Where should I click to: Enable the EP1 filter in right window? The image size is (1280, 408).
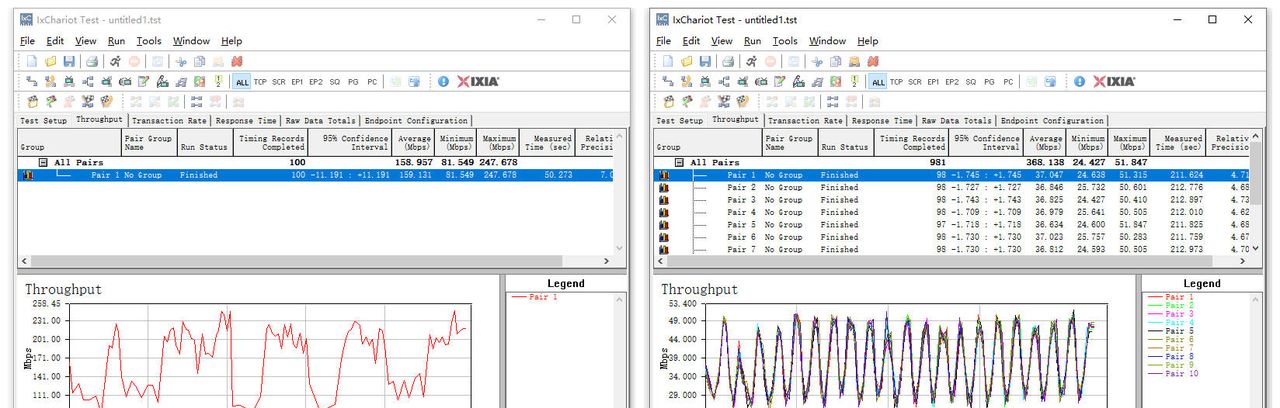pos(933,82)
